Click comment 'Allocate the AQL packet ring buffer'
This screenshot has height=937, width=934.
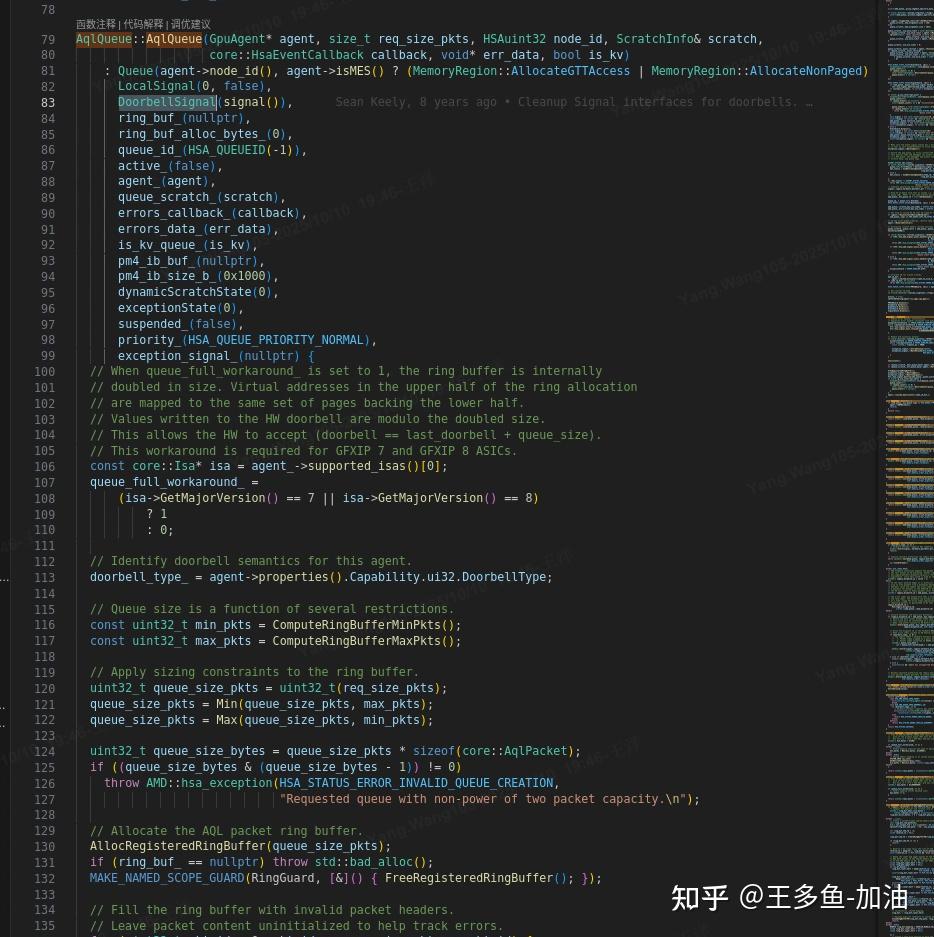[226, 831]
